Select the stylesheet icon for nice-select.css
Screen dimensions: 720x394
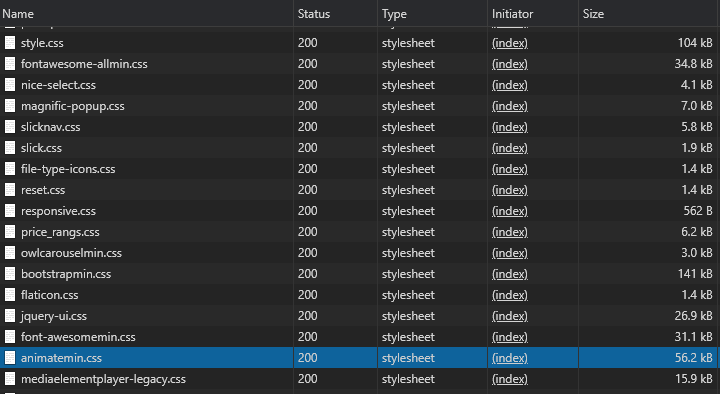click(x=10, y=85)
